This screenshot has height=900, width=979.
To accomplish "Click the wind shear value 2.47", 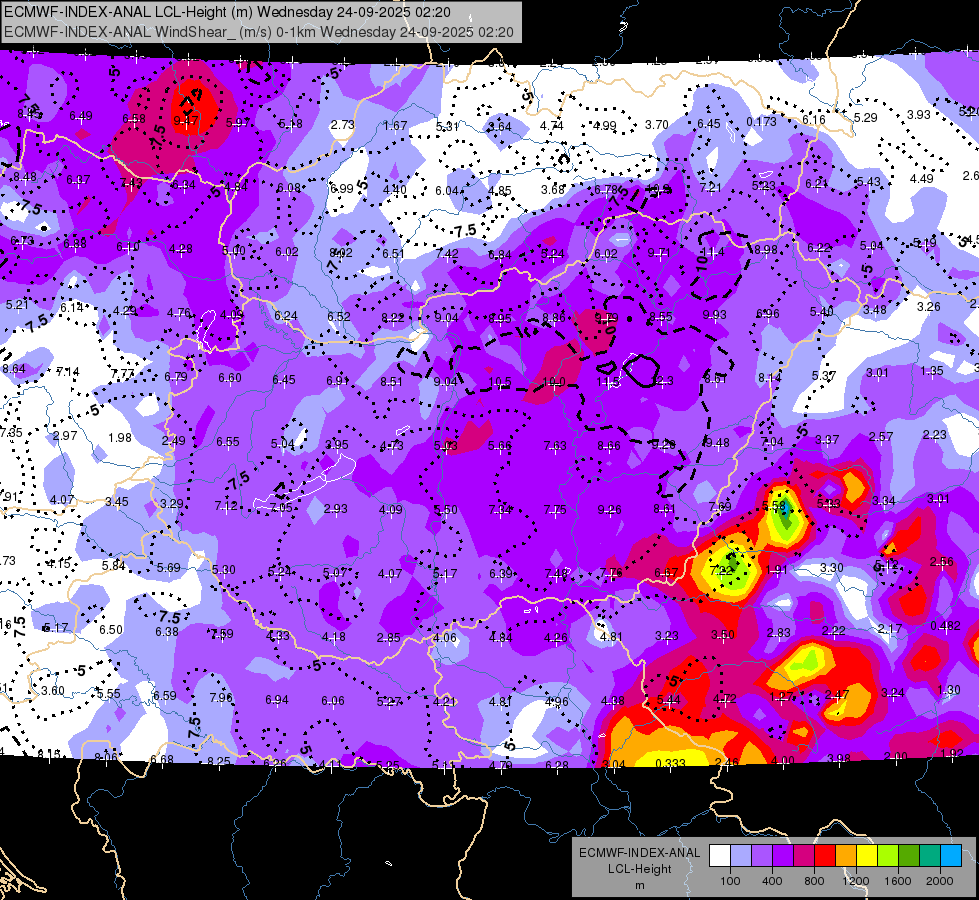I will (837, 694).
